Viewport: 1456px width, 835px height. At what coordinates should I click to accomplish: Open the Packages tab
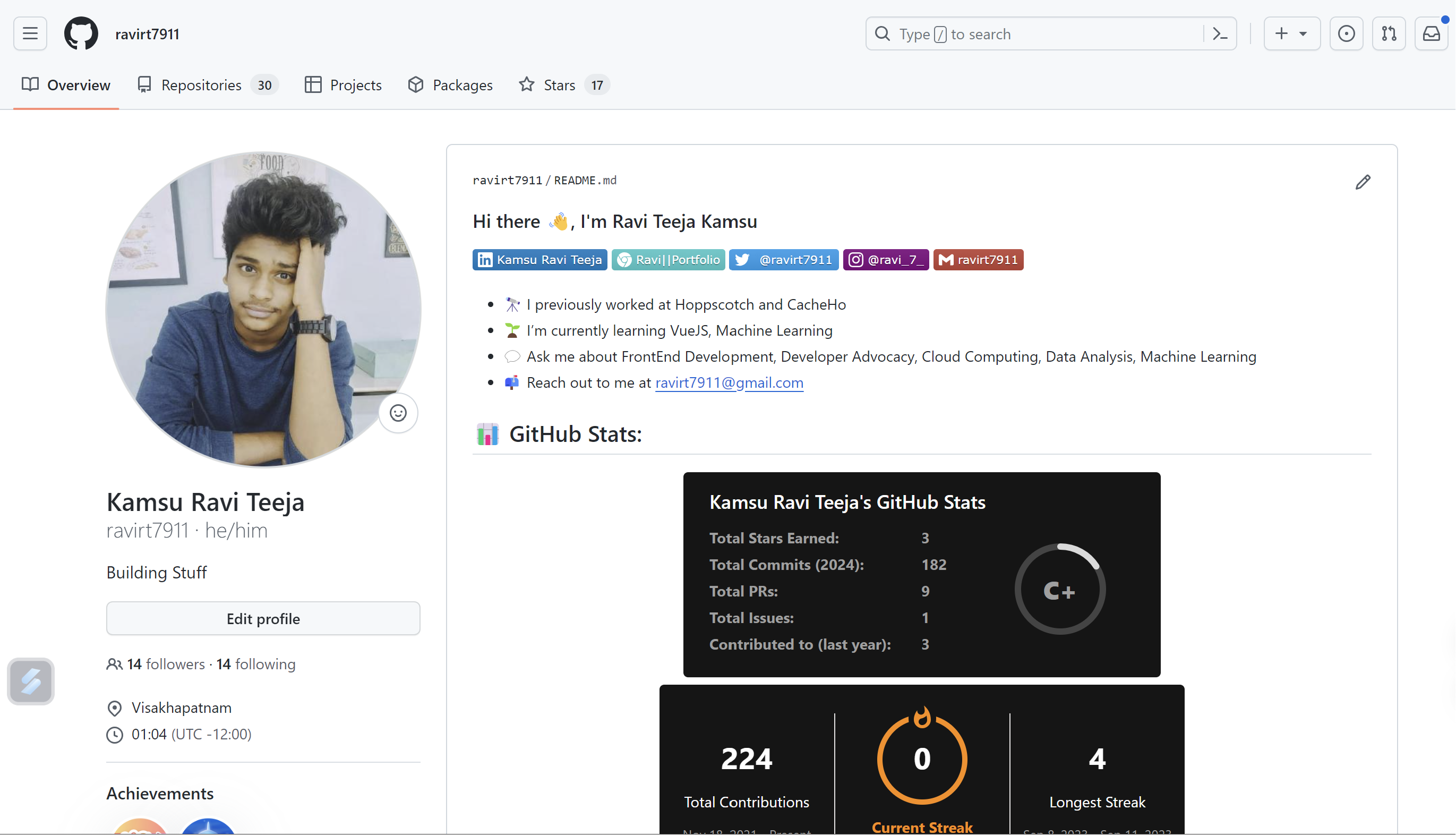[x=451, y=85]
